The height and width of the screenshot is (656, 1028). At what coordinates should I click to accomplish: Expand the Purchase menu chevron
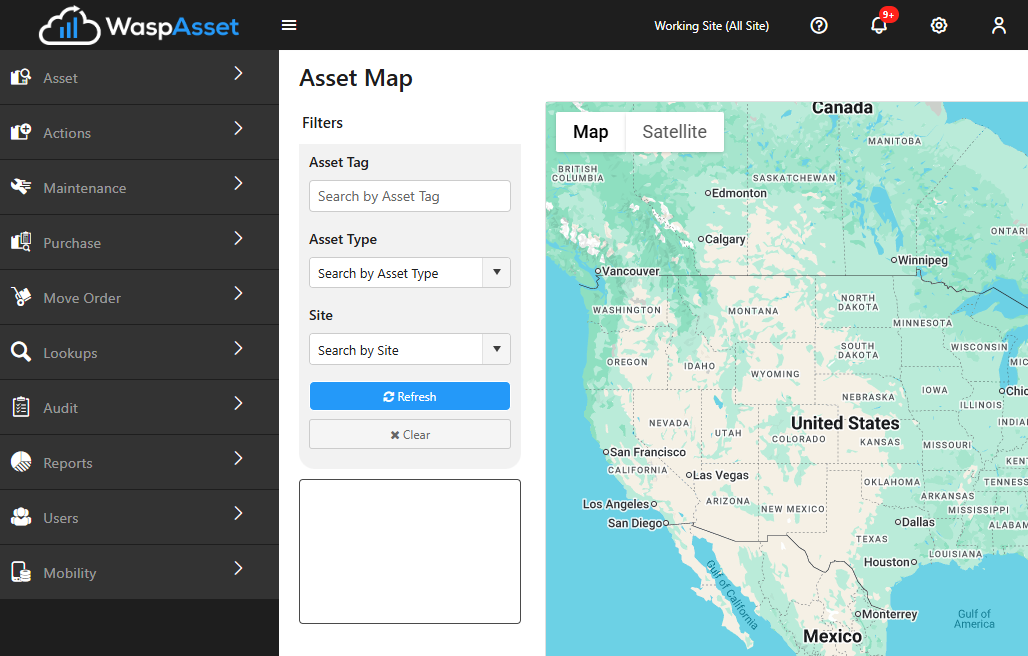[239, 239]
